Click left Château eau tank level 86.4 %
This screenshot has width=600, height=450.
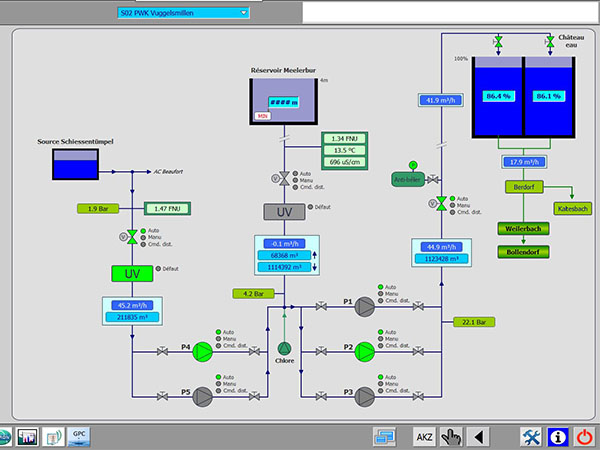pos(498,96)
